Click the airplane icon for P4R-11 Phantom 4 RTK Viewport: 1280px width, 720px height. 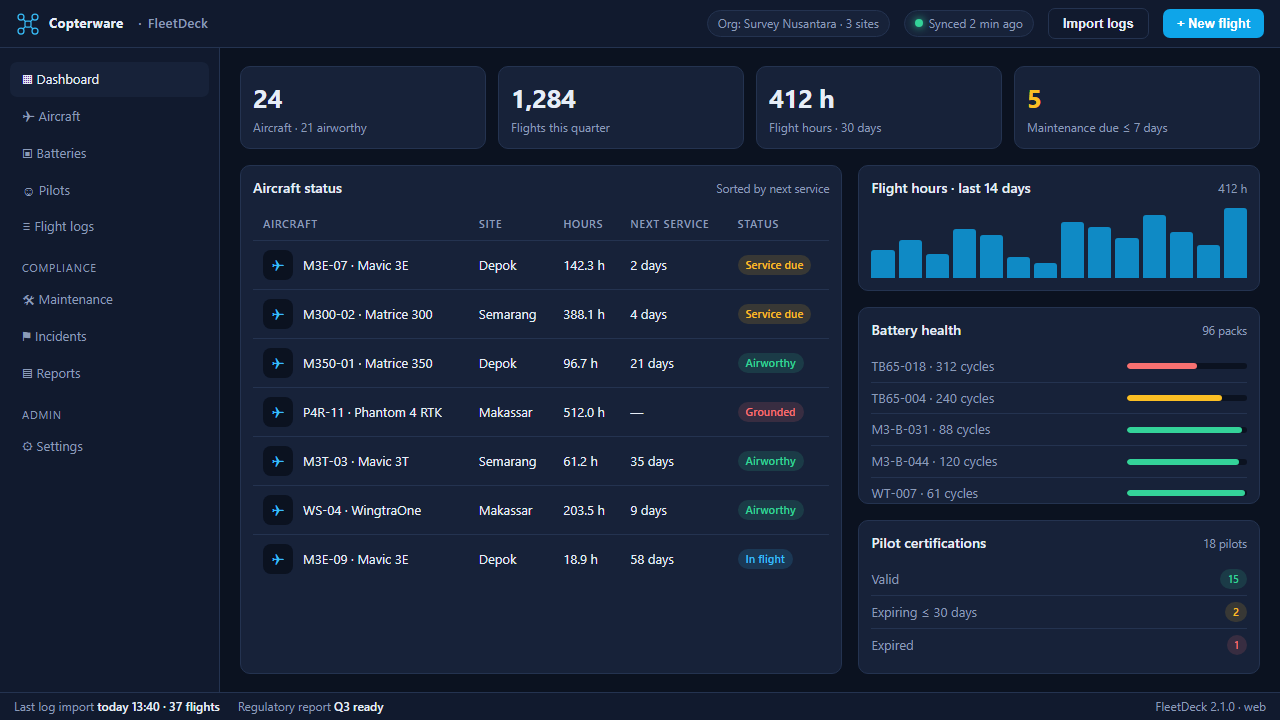(x=278, y=413)
